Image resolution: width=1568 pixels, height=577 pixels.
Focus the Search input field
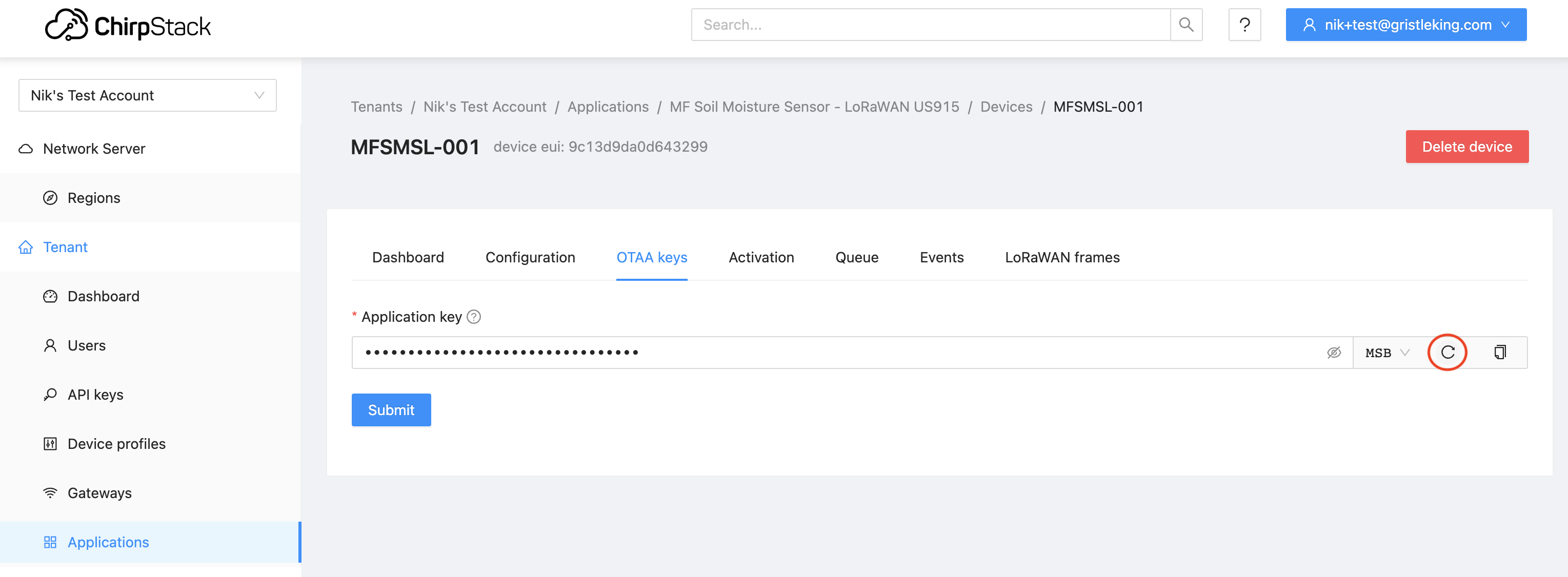(x=930, y=25)
